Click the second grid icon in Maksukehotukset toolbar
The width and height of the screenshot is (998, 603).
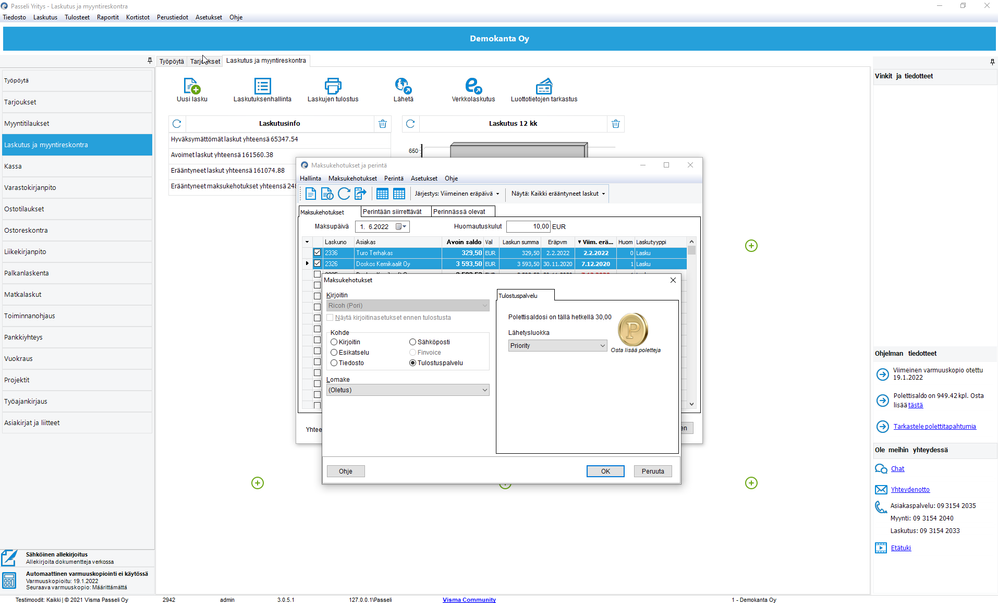tap(399, 194)
